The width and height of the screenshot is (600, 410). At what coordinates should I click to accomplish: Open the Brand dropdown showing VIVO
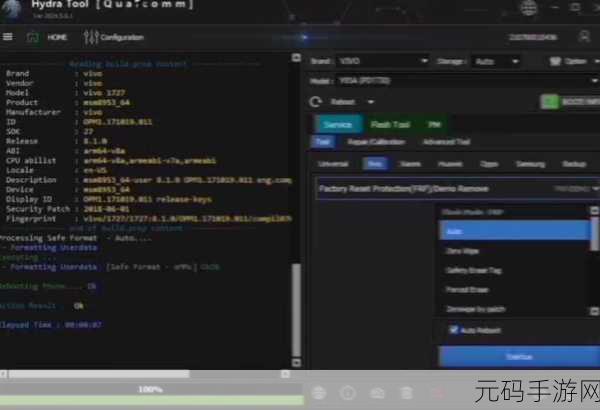coord(382,61)
